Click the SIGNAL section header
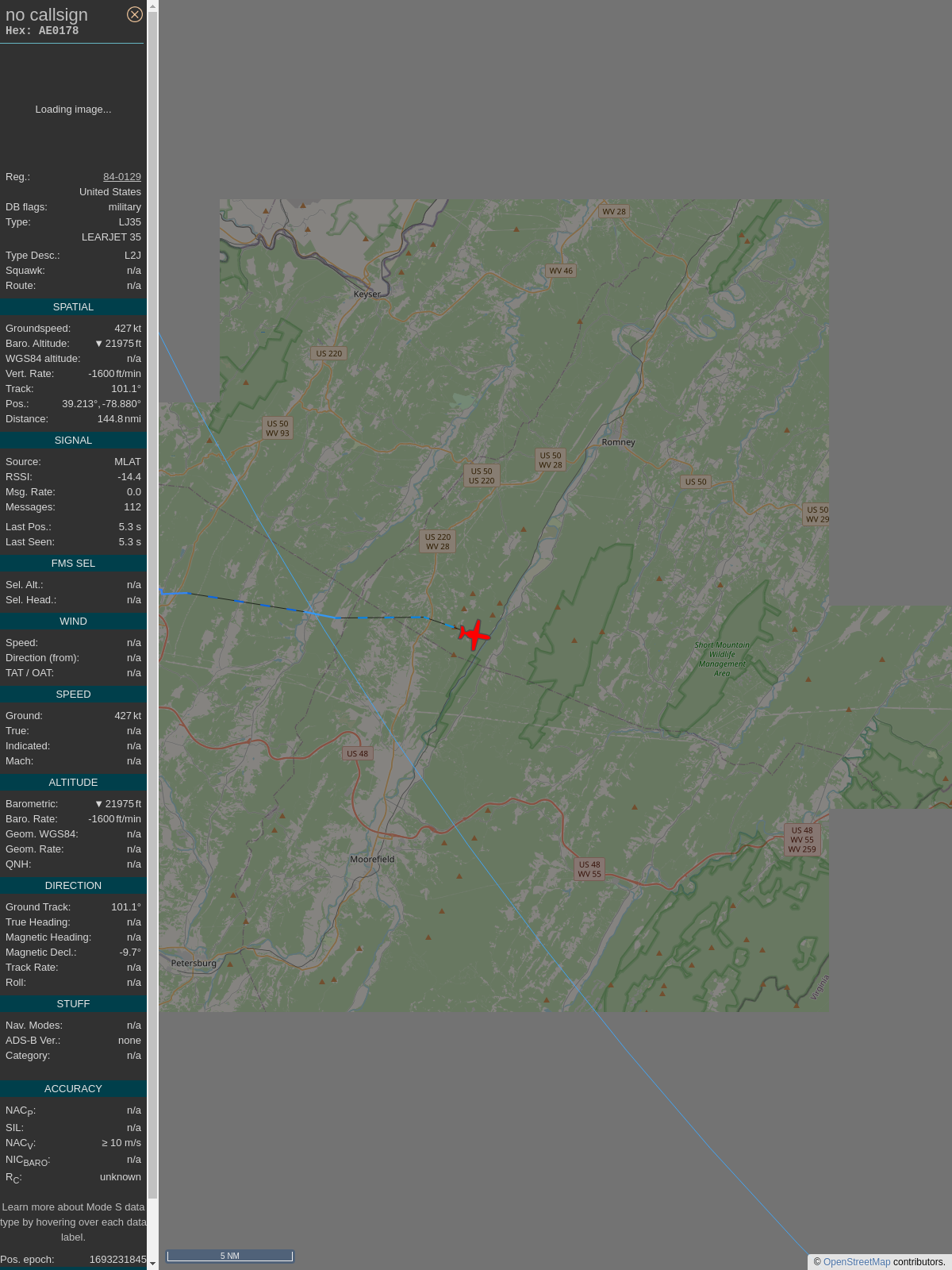This screenshot has width=952, height=1270. tap(73, 441)
